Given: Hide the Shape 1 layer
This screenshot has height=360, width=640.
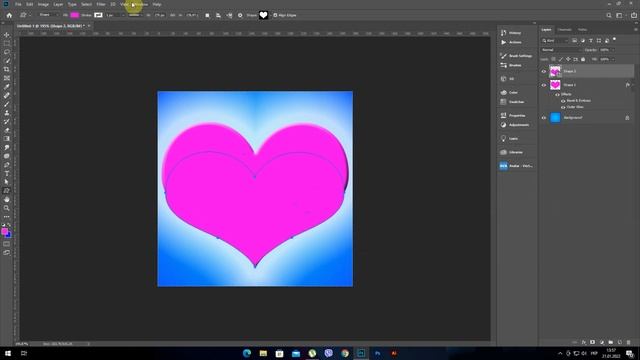Looking at the screenshot, I should coord(544,85).
